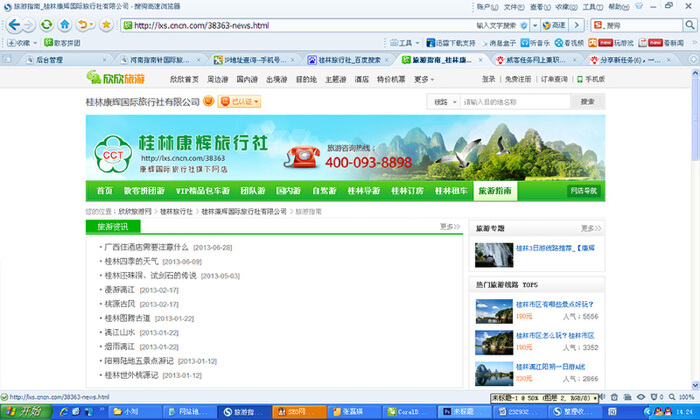700x420 pixels.
Task: Click the skin shirt icon in title bar
Action: click(x=639, y=6)
